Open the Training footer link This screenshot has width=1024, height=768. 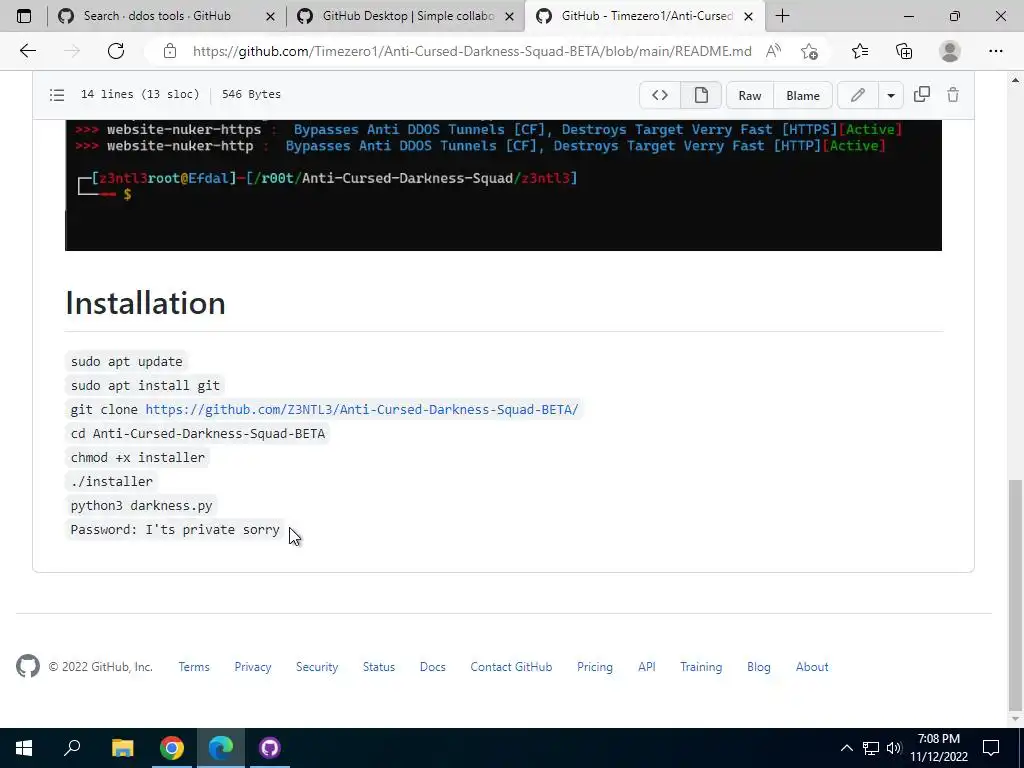coord(701,667)
